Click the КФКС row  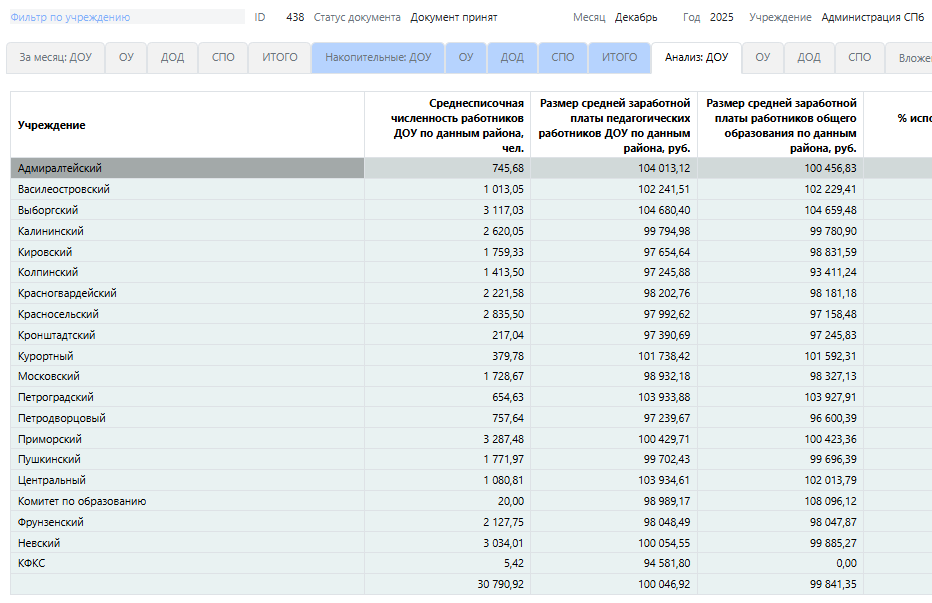(x=31, y=563)
